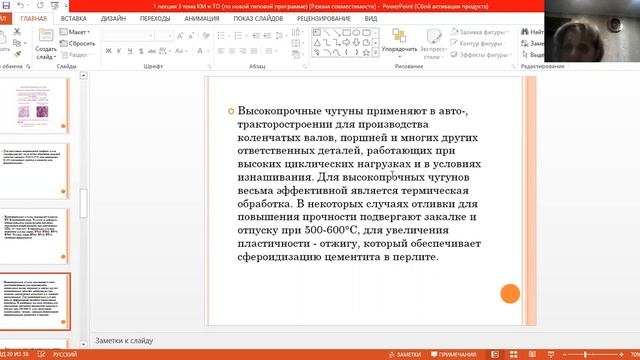This screenshot has height=360, width=640.
Task: Open Упорядочить arrange dropdown
Action: coord(399,42)
